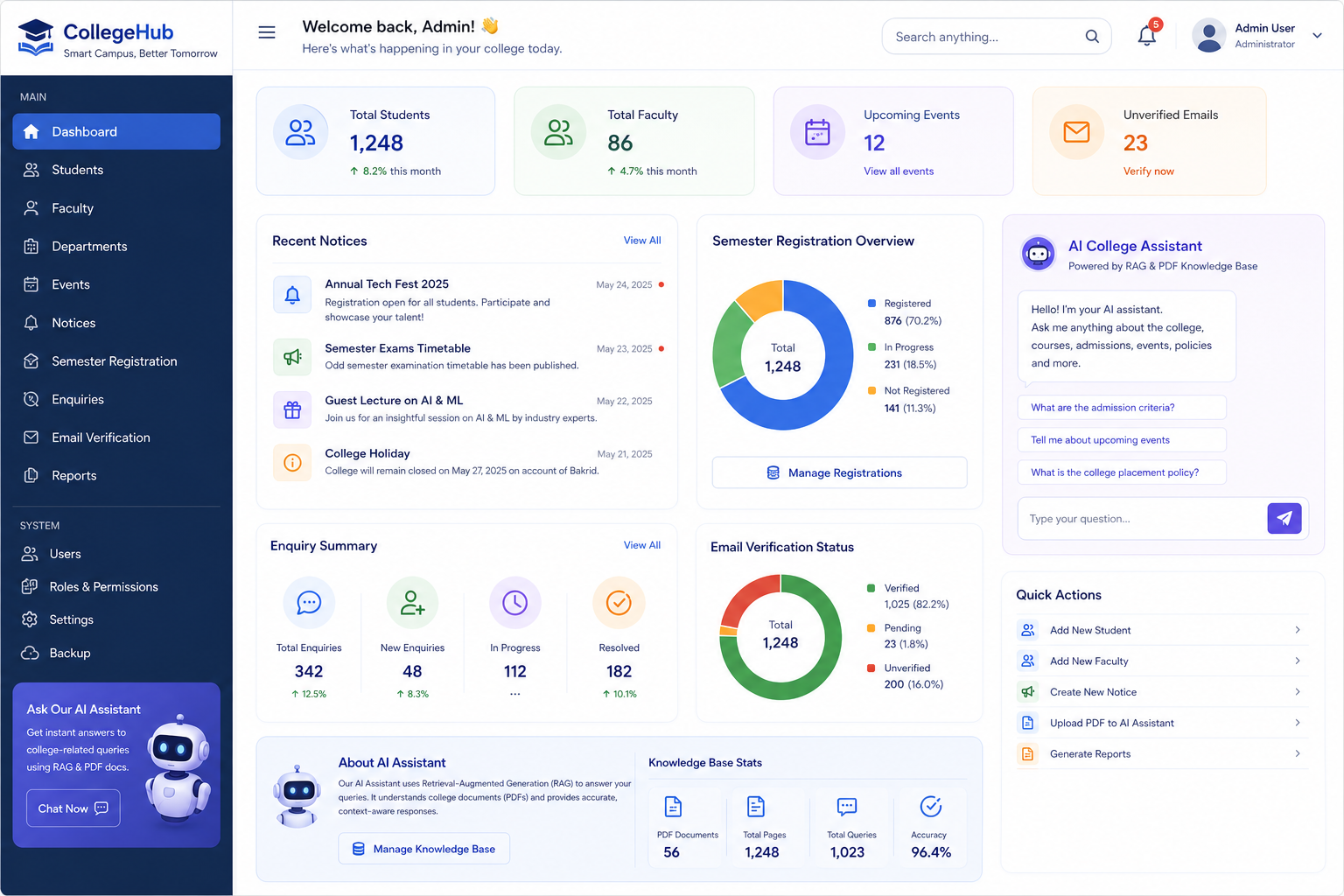Image resolution: width=1344 pixels, height=896 pixels.
Task: Click the View all events link
Action: tap(899, 171)
